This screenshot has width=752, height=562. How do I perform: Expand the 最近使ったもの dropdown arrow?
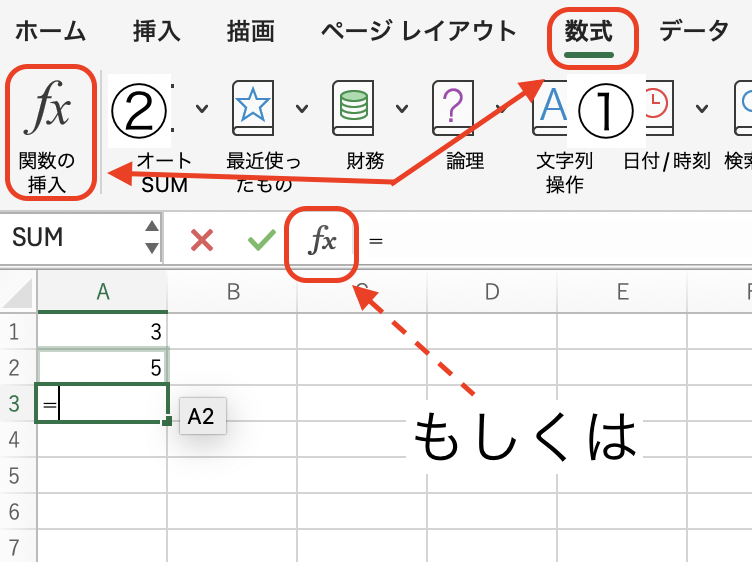pos(302,108)
